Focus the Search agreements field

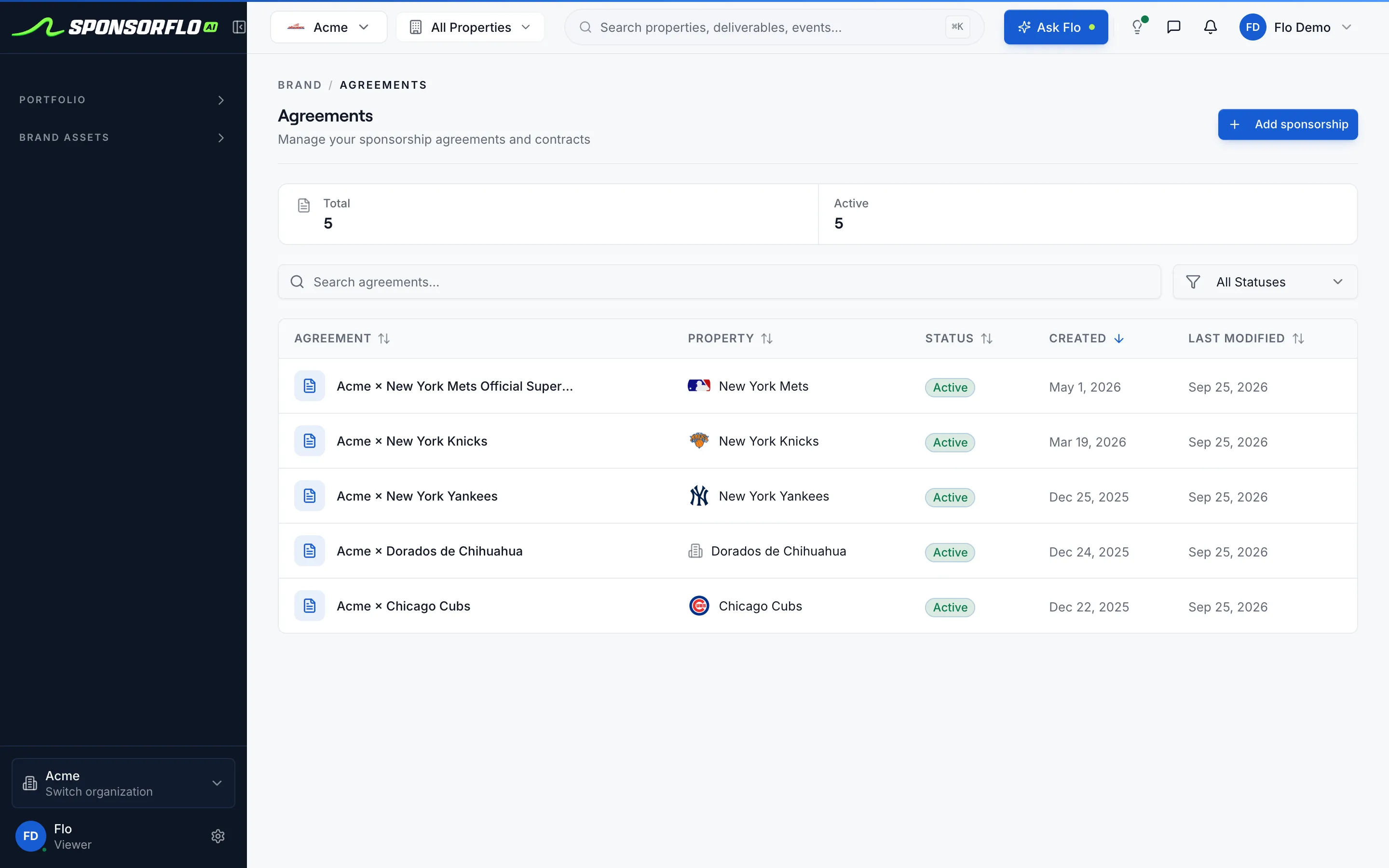(719, 282)
